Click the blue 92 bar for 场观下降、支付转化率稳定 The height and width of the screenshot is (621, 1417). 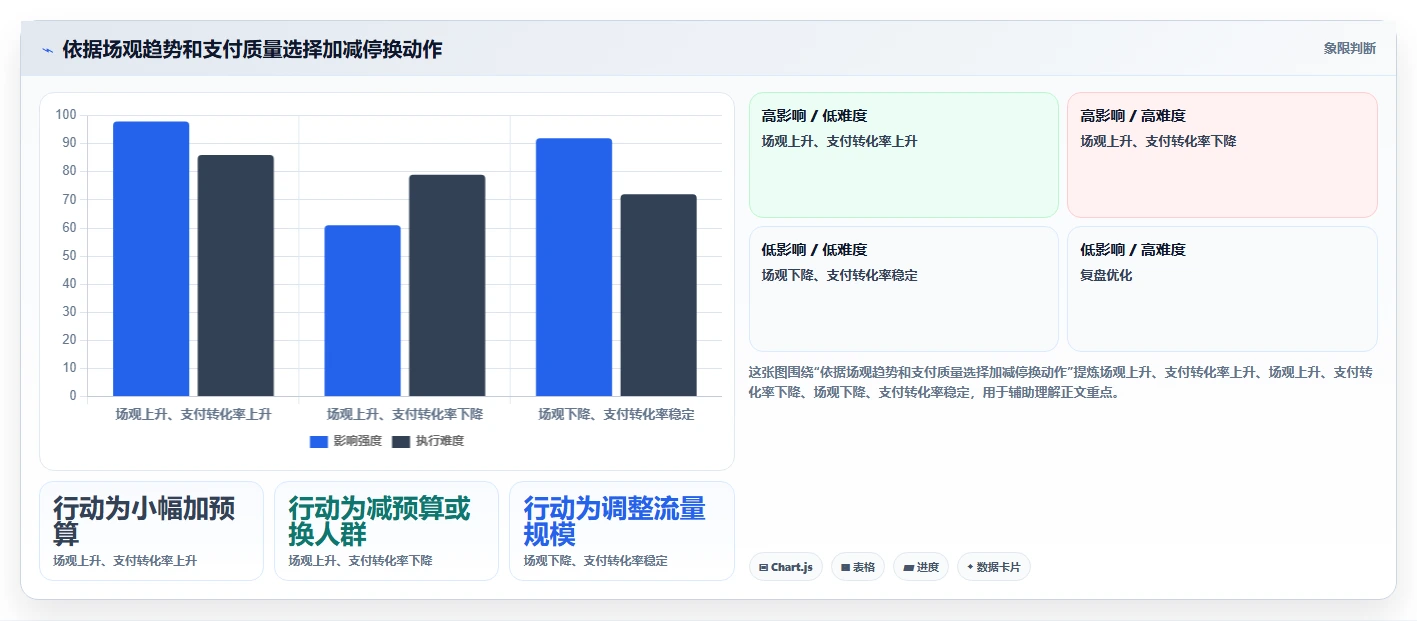574,267
